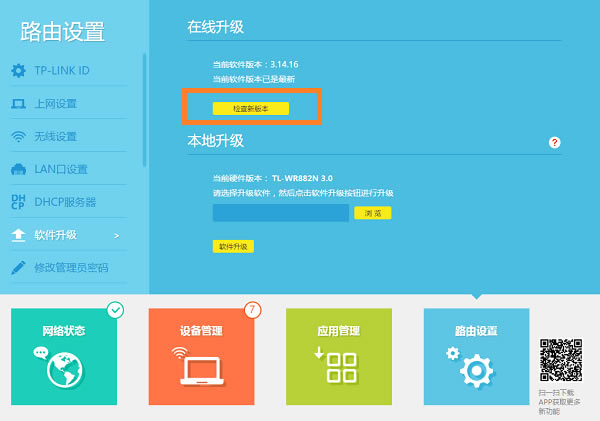Click the DHCP服务器 icon
Screen dimensions: 600x421
coord(18,202)
